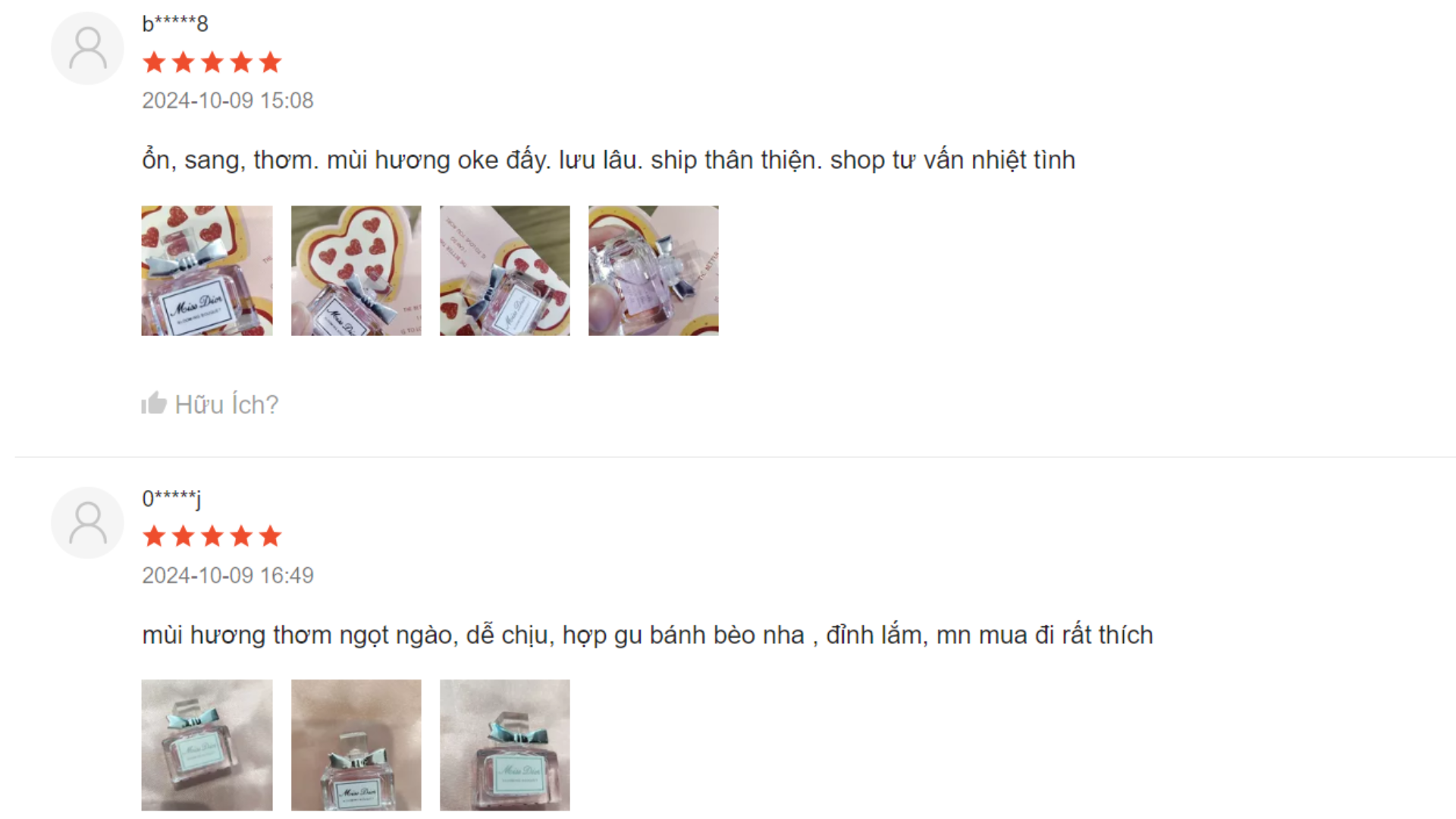Click avatar icon of reviewer 0*****j

pyautogui.click(x=87, y=522)
